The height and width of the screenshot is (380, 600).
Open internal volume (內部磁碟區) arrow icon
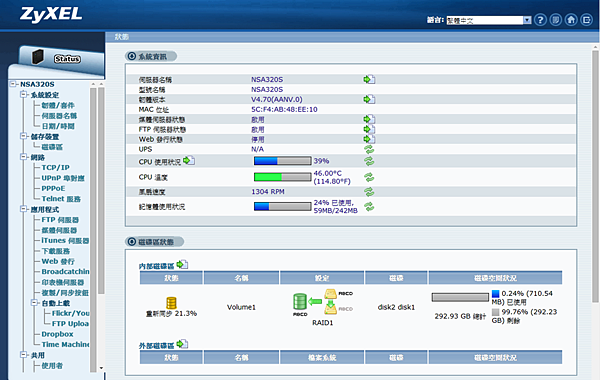pyautogui.click(x=182, y=264)
